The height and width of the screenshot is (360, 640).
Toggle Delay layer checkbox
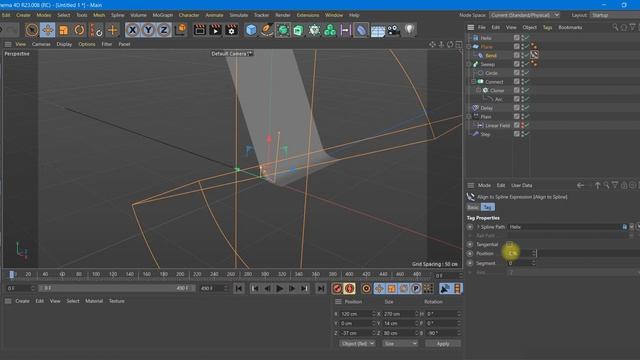516,108
